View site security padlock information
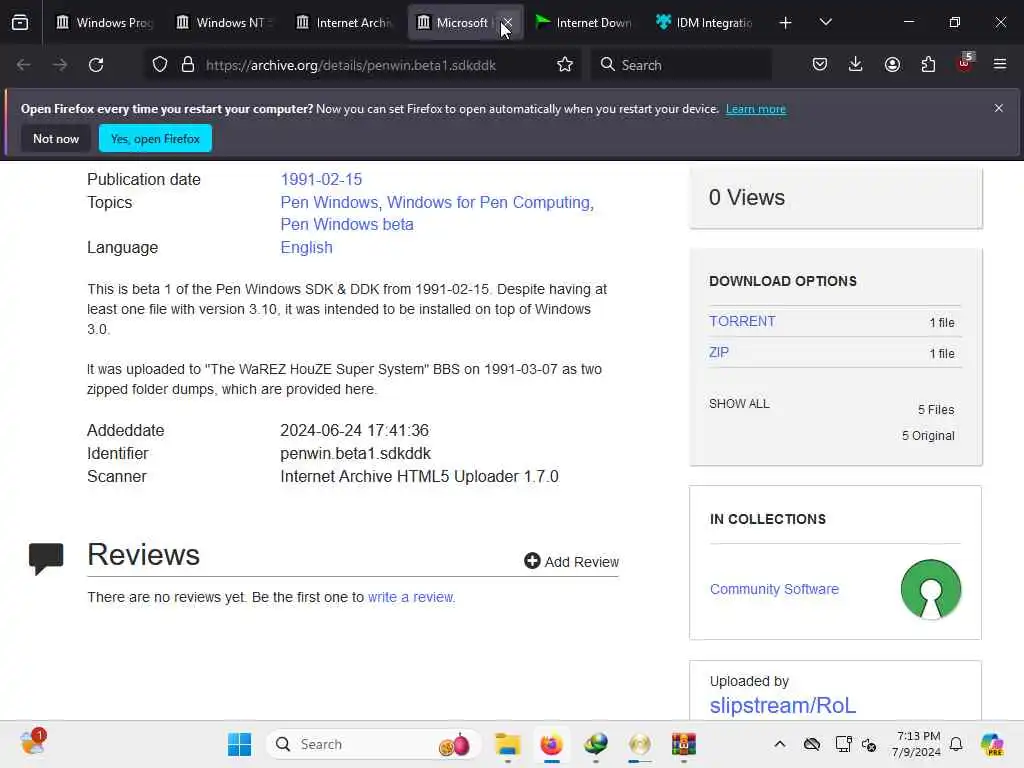The width and height of the screenshot is (1024, 768). click(188, 65)
